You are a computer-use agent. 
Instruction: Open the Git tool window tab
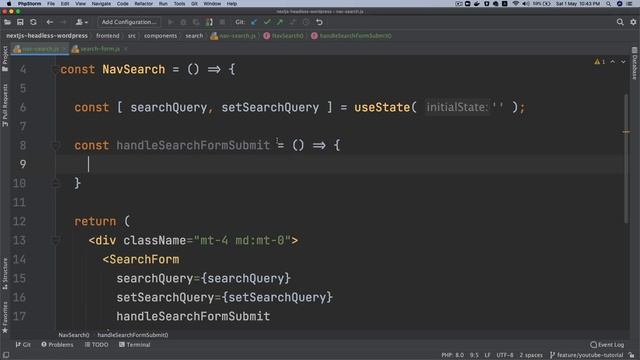(23, 345)
